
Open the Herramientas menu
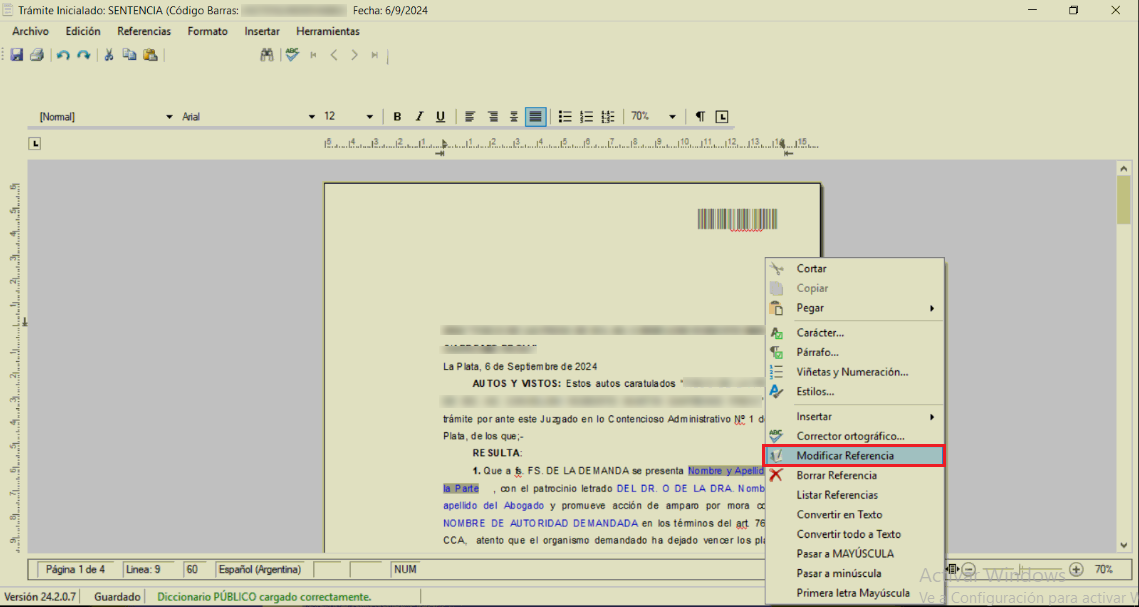[328, 31]
